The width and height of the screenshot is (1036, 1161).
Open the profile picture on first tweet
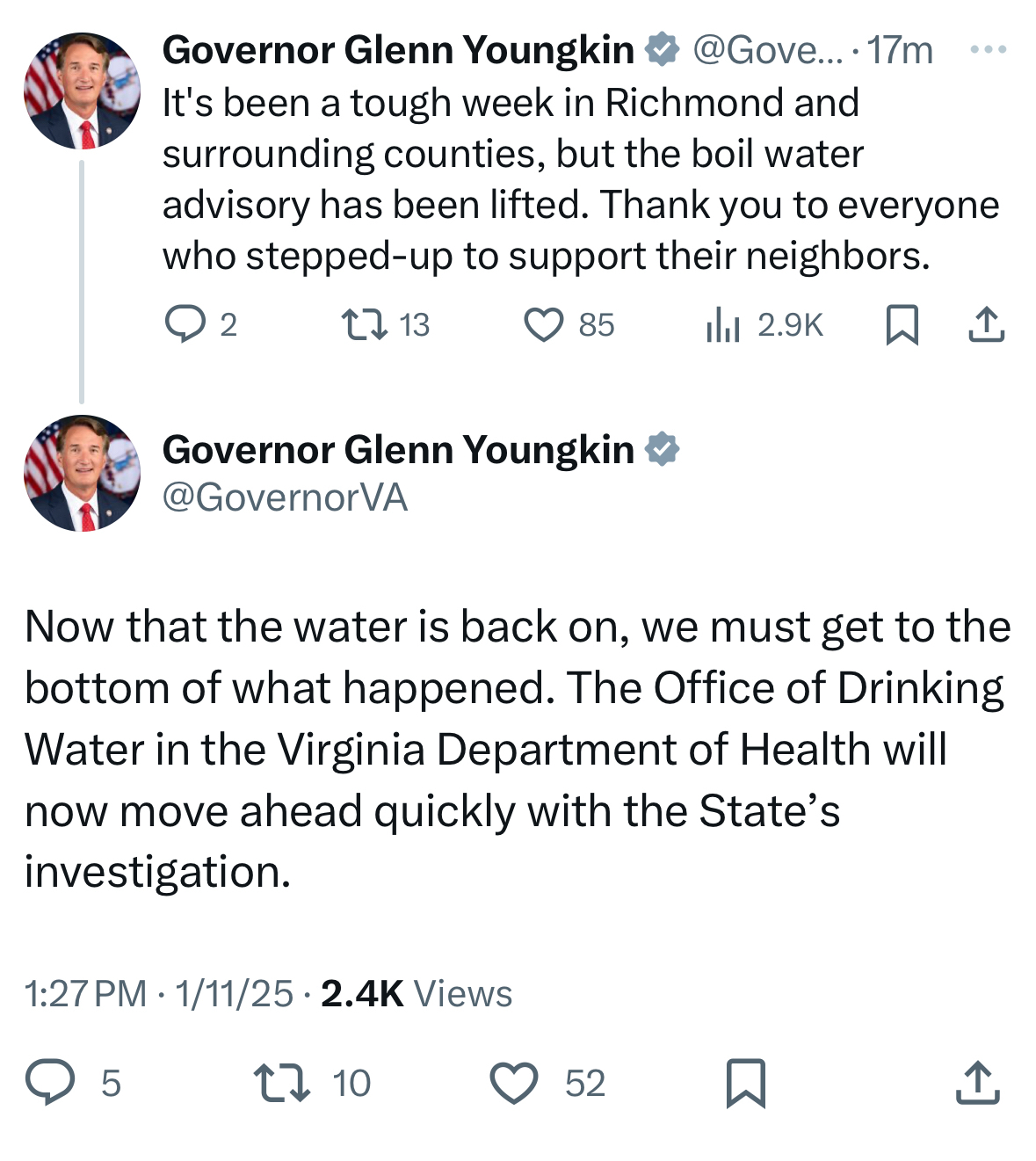[82, 91]
